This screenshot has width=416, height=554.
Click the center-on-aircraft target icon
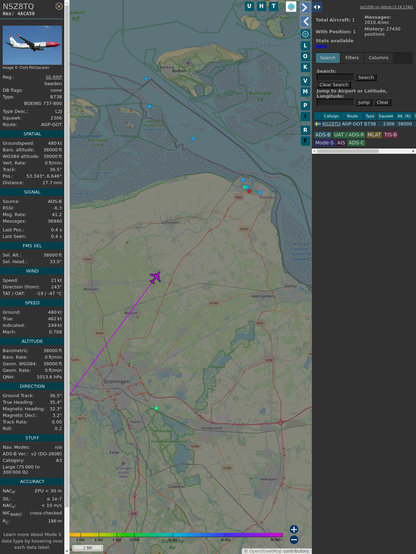click(x=305, y=34)
